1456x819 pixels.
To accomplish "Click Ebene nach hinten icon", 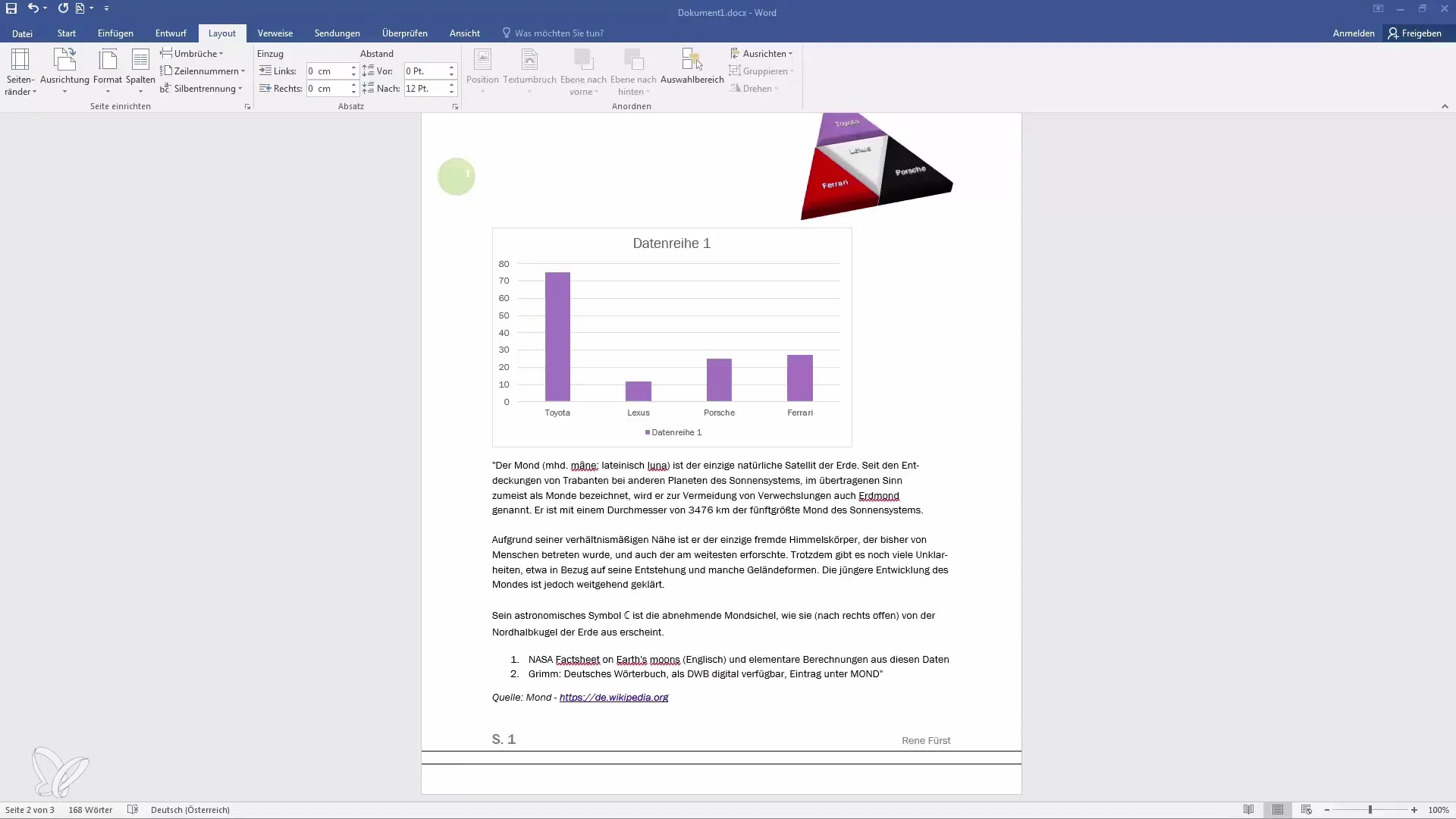I will pos(633,72).
